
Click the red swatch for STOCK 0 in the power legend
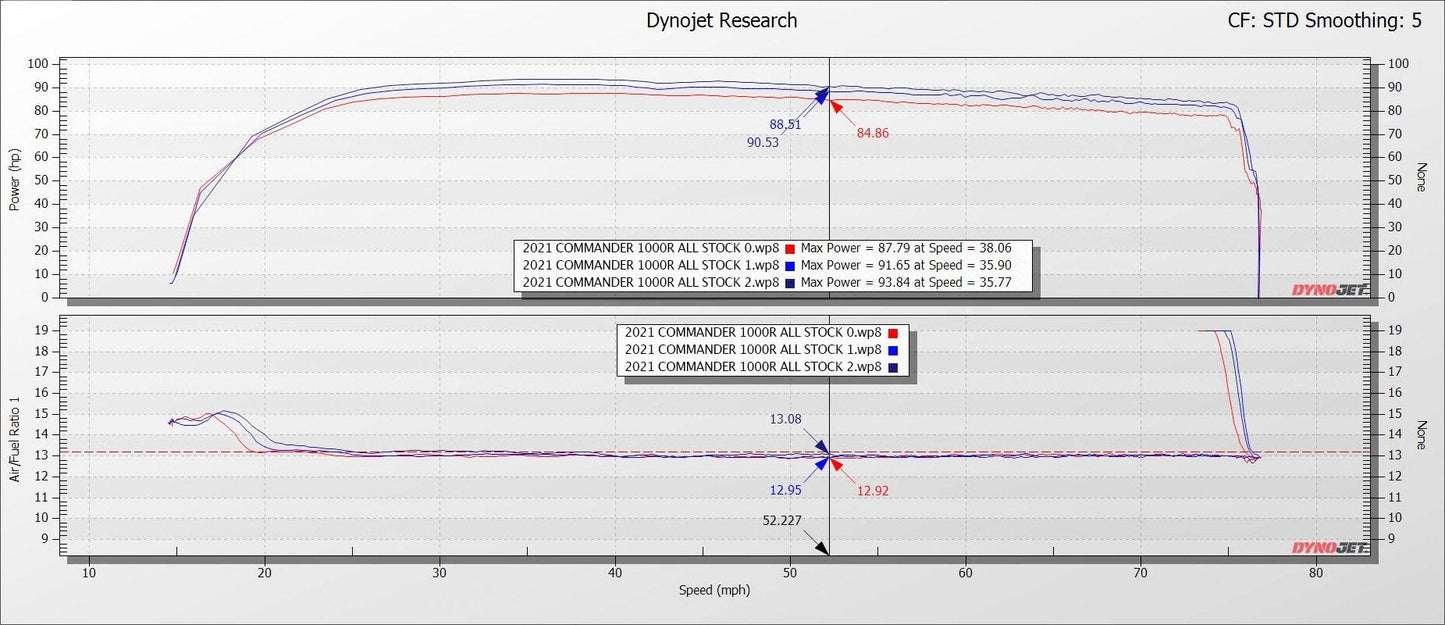(789, 248)
